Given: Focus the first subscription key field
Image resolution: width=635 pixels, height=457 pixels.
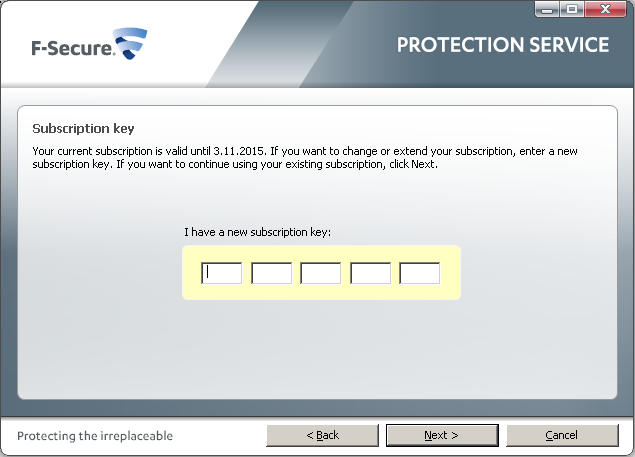Looking at the screenshot, I should click(x=222, y=273).
